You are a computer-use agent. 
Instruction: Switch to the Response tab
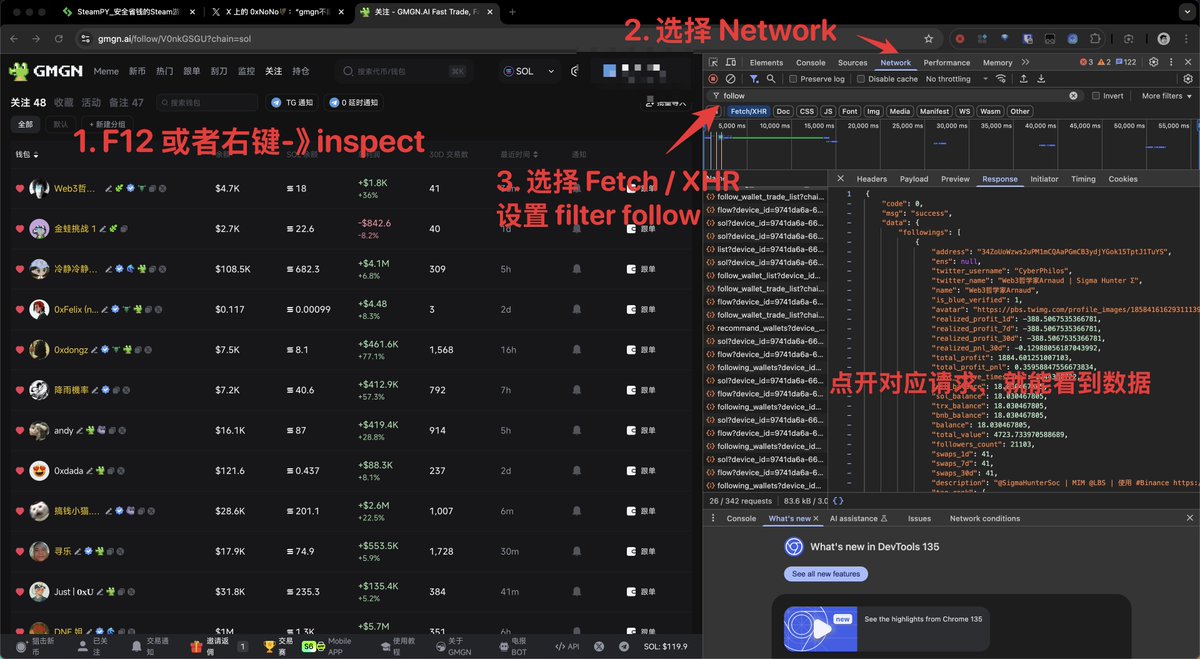click(1000, 178)
